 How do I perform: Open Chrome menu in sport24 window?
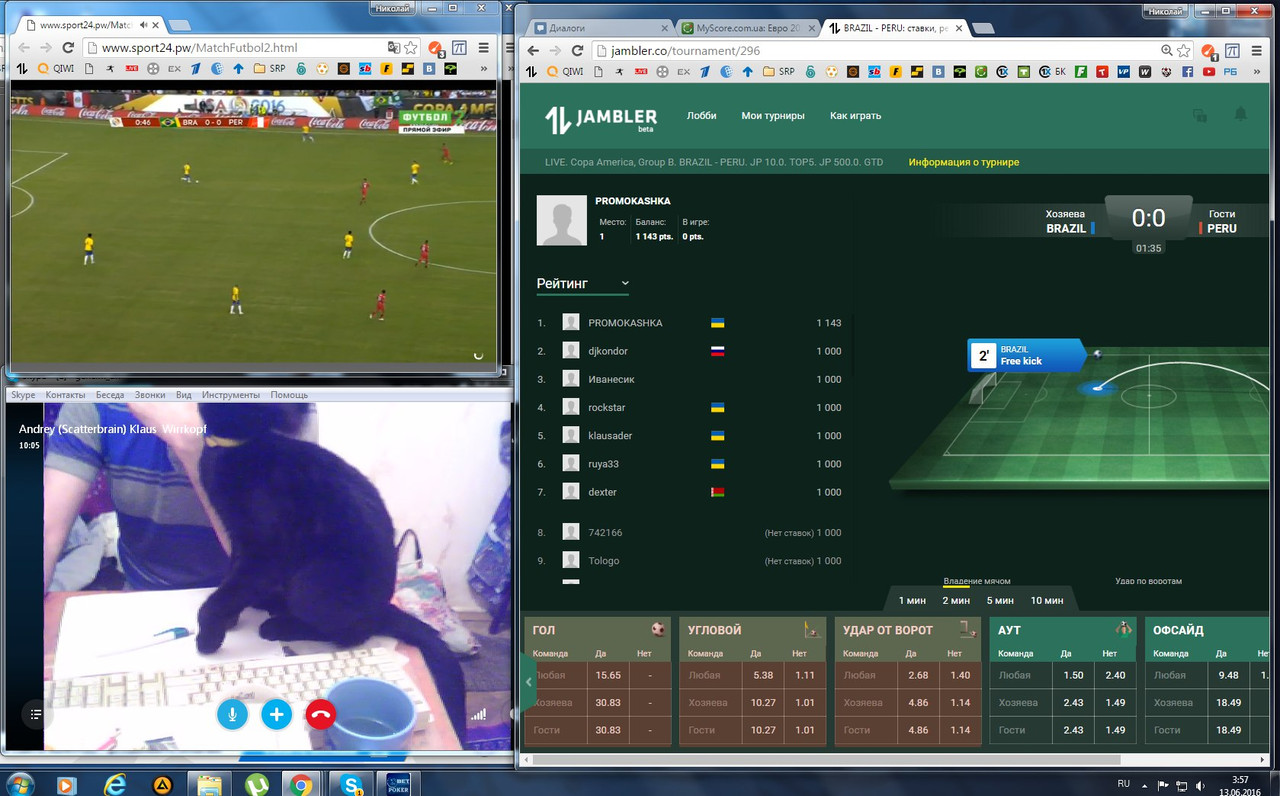pos(484,47)
